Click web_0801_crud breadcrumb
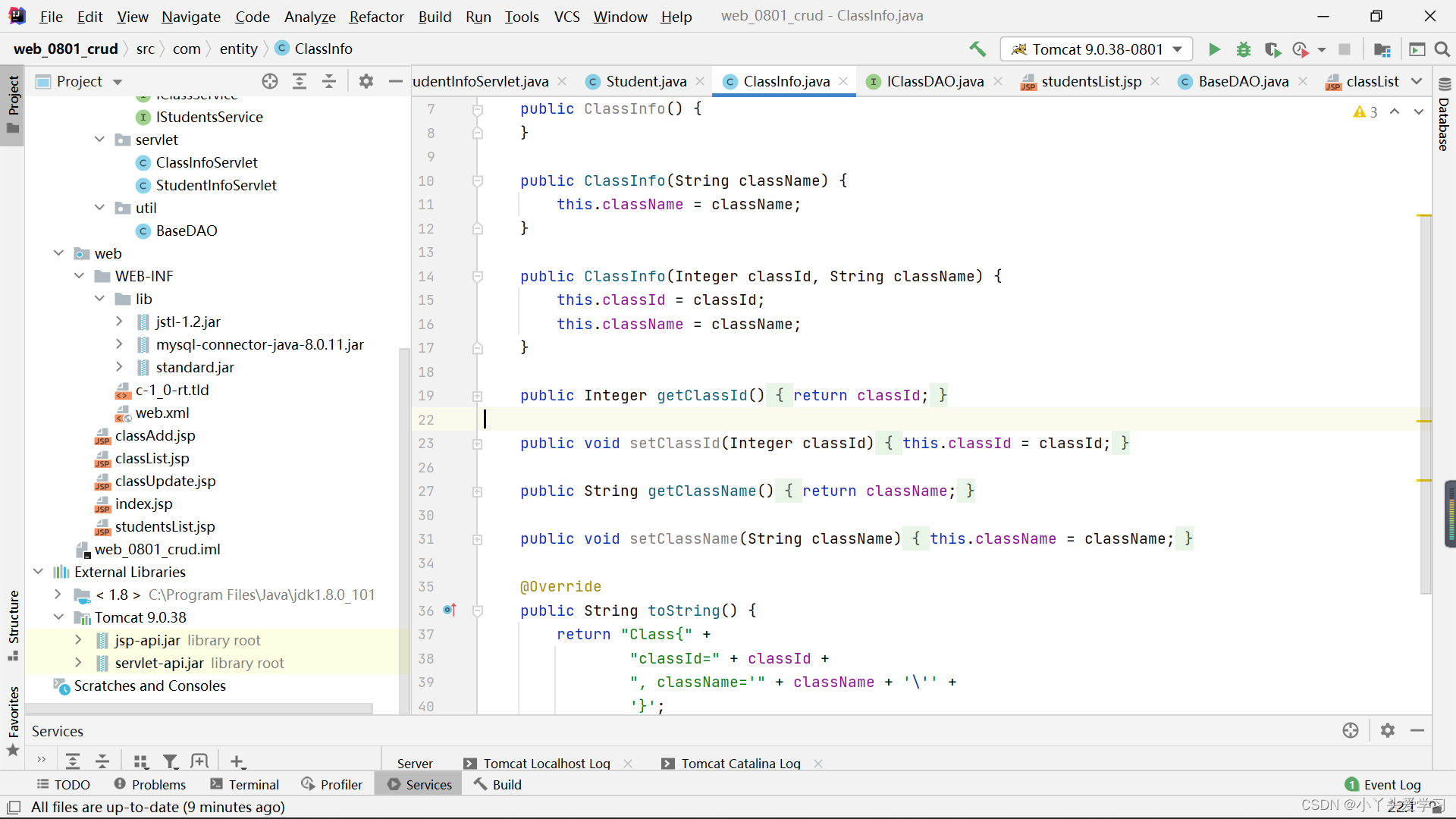1456x819 pixels. click(66, 49)
